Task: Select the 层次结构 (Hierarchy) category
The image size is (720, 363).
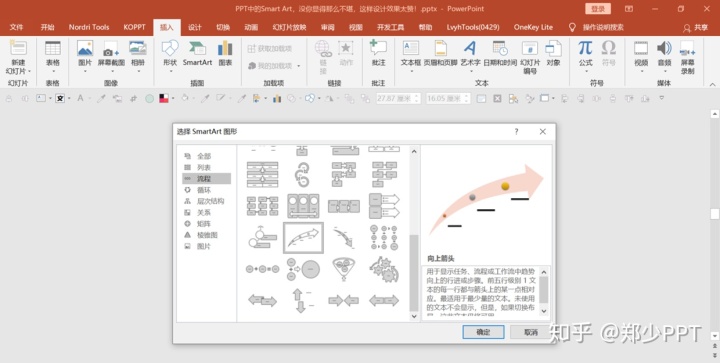Action: point(206,201)
